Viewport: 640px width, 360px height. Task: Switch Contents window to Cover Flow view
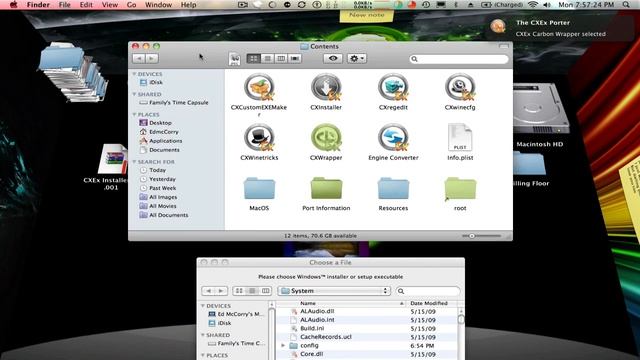294,59
